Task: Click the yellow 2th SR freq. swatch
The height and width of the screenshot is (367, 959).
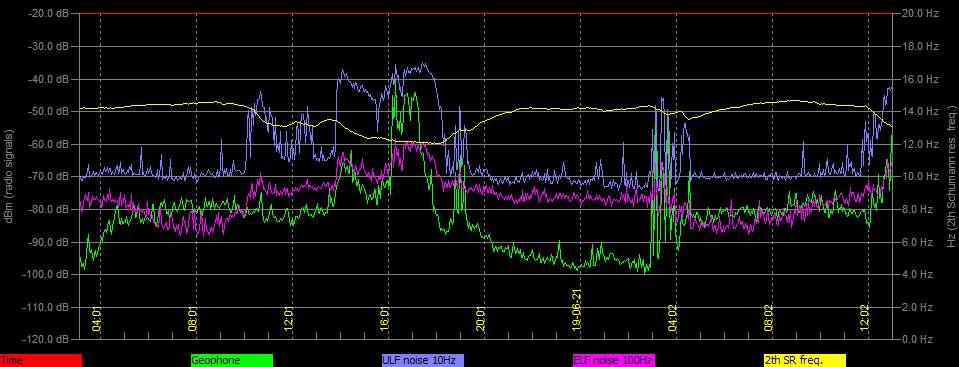Action: (x=804, y=361)
